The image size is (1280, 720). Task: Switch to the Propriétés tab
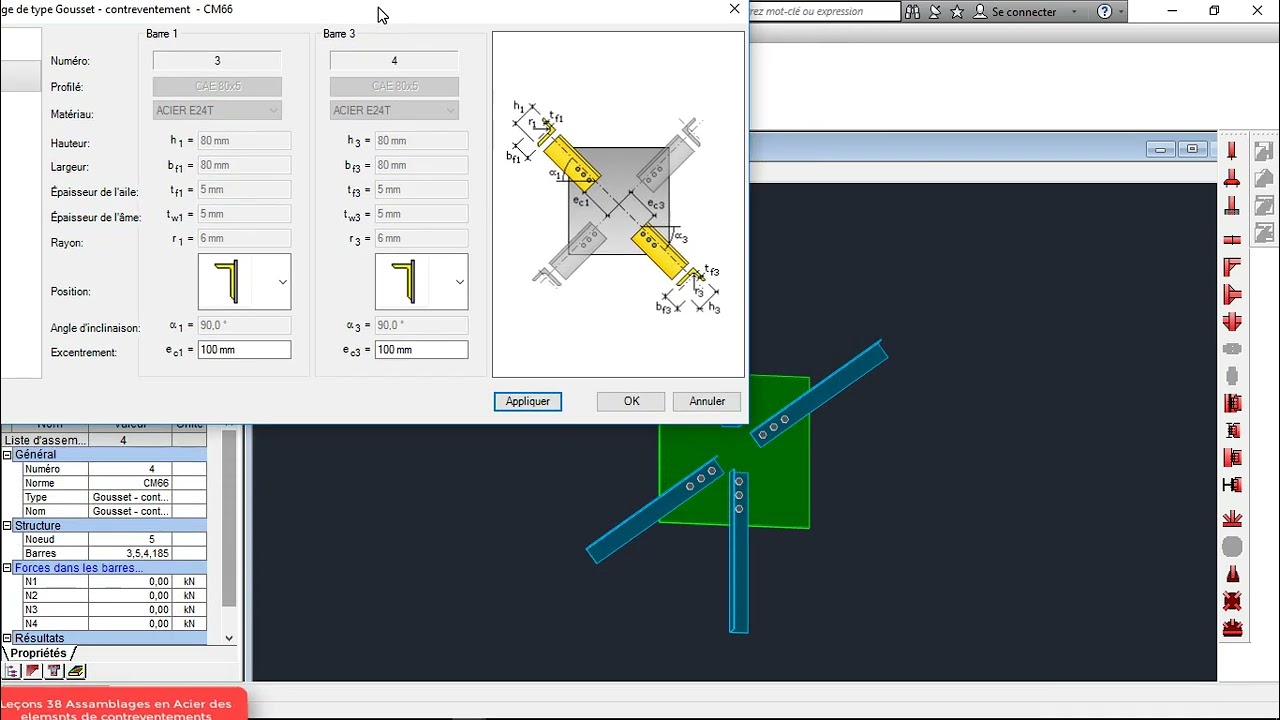(x=38, y=653)
